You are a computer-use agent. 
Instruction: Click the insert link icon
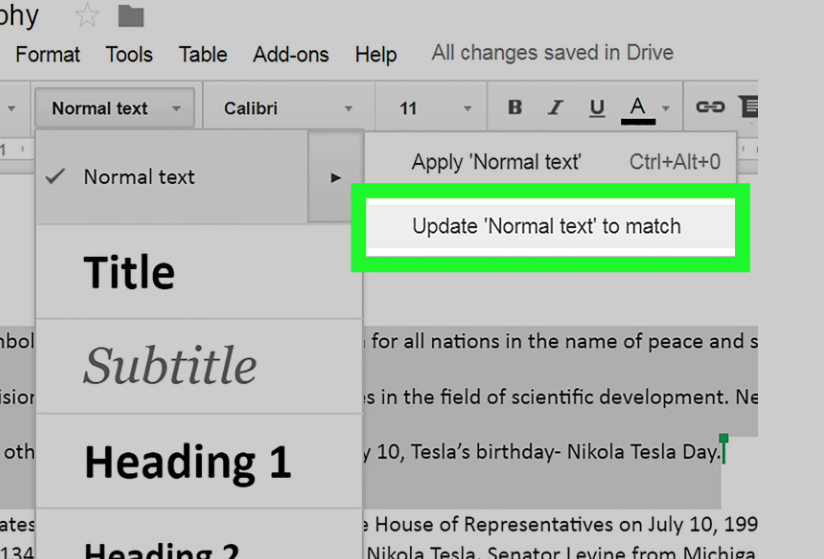(710, 108)
